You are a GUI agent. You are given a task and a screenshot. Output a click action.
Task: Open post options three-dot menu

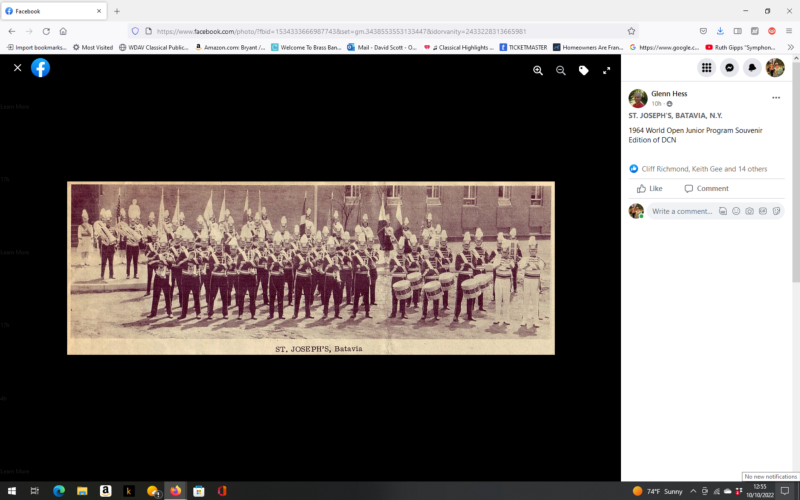pos(776,98)
